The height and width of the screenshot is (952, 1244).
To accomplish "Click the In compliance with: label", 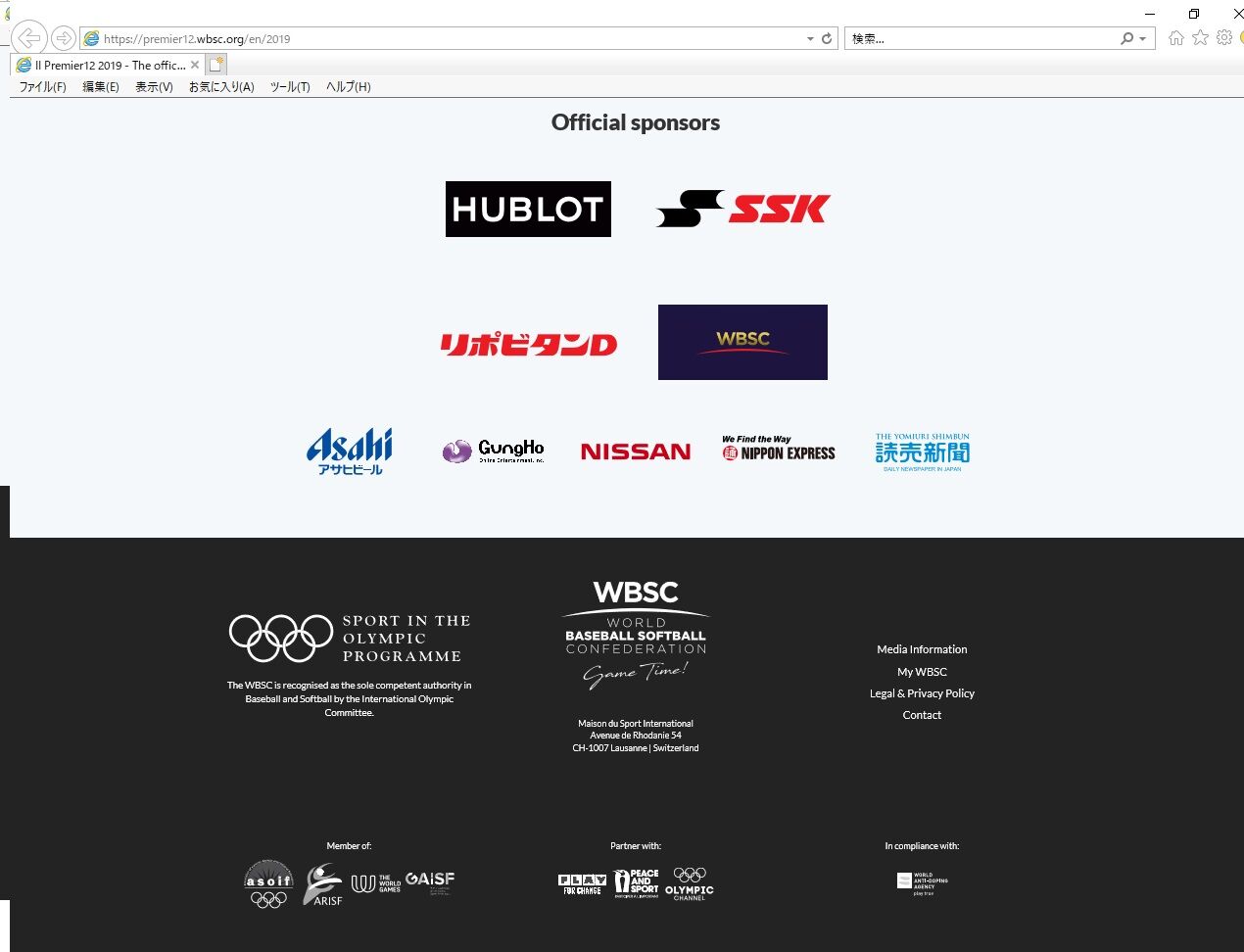I will pyautogui.click(x=922, y=846).
